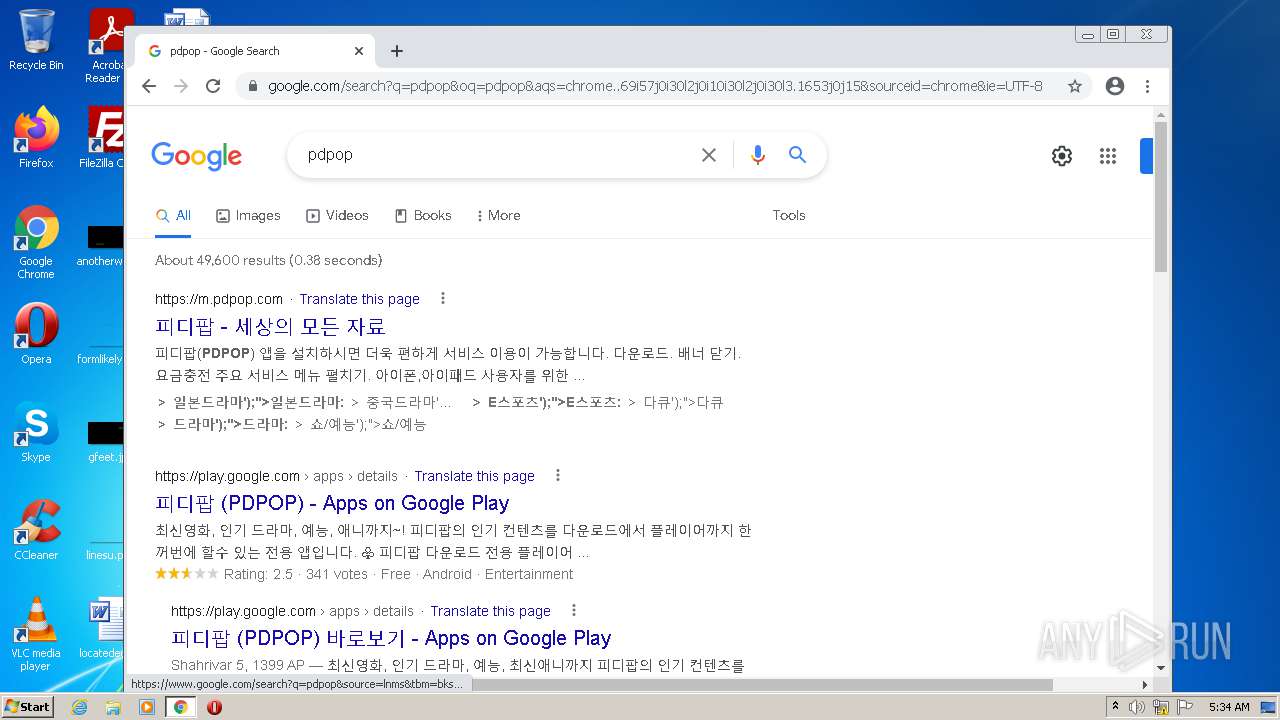Select the Skype desktop shortcut
Image resolution: width=1280 pixels, height=720 pixels.
point(36,433)
